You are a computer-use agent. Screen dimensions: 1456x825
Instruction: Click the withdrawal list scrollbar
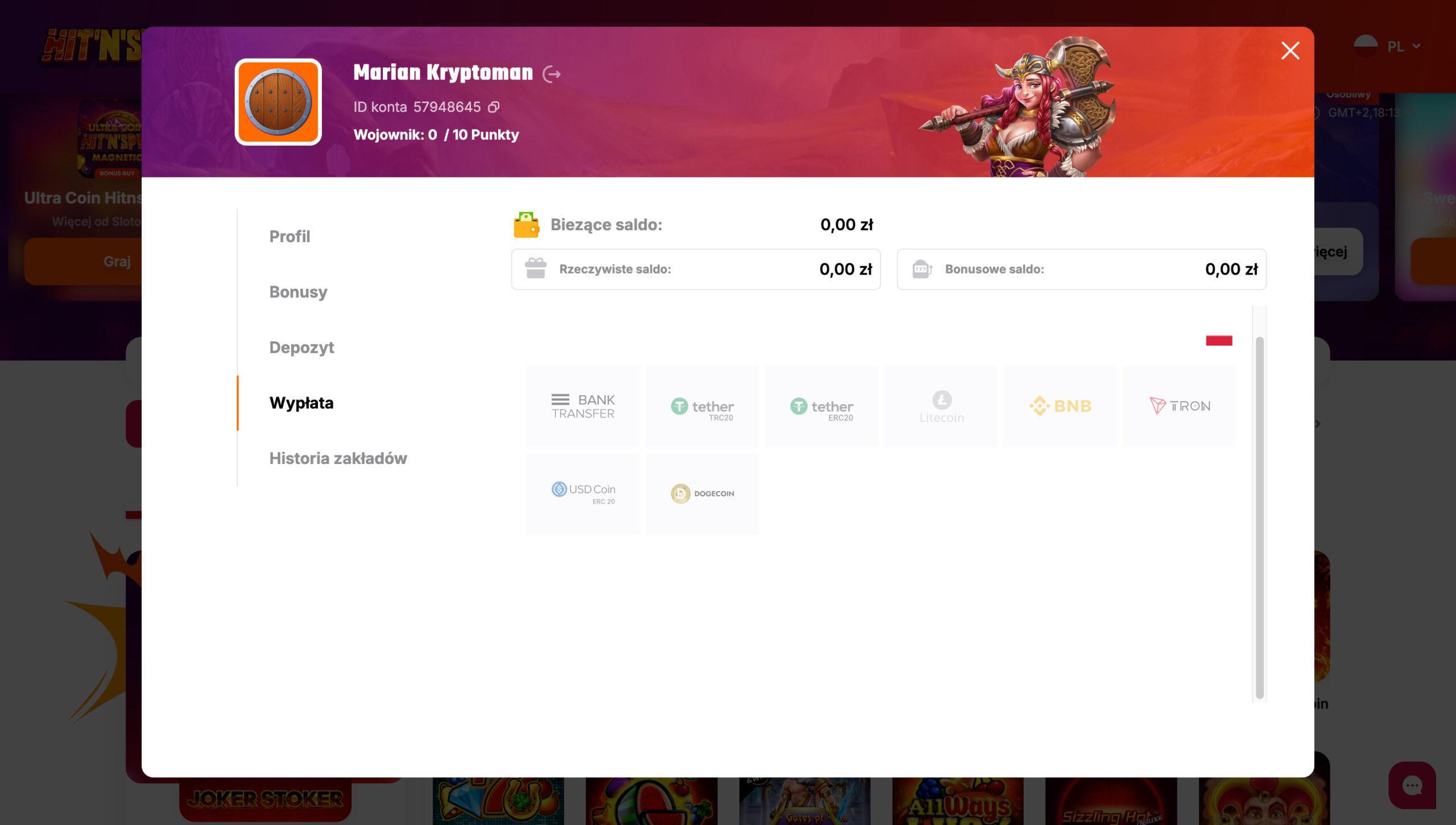pos(1259,517)
